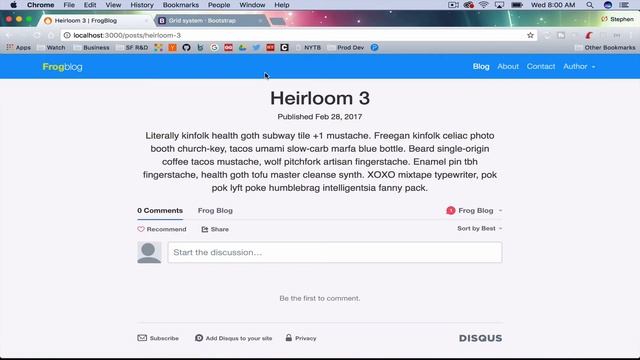This screenshot has width=640, height=360.
Task: Open the Contact nav link
Action: click(541, 67)
